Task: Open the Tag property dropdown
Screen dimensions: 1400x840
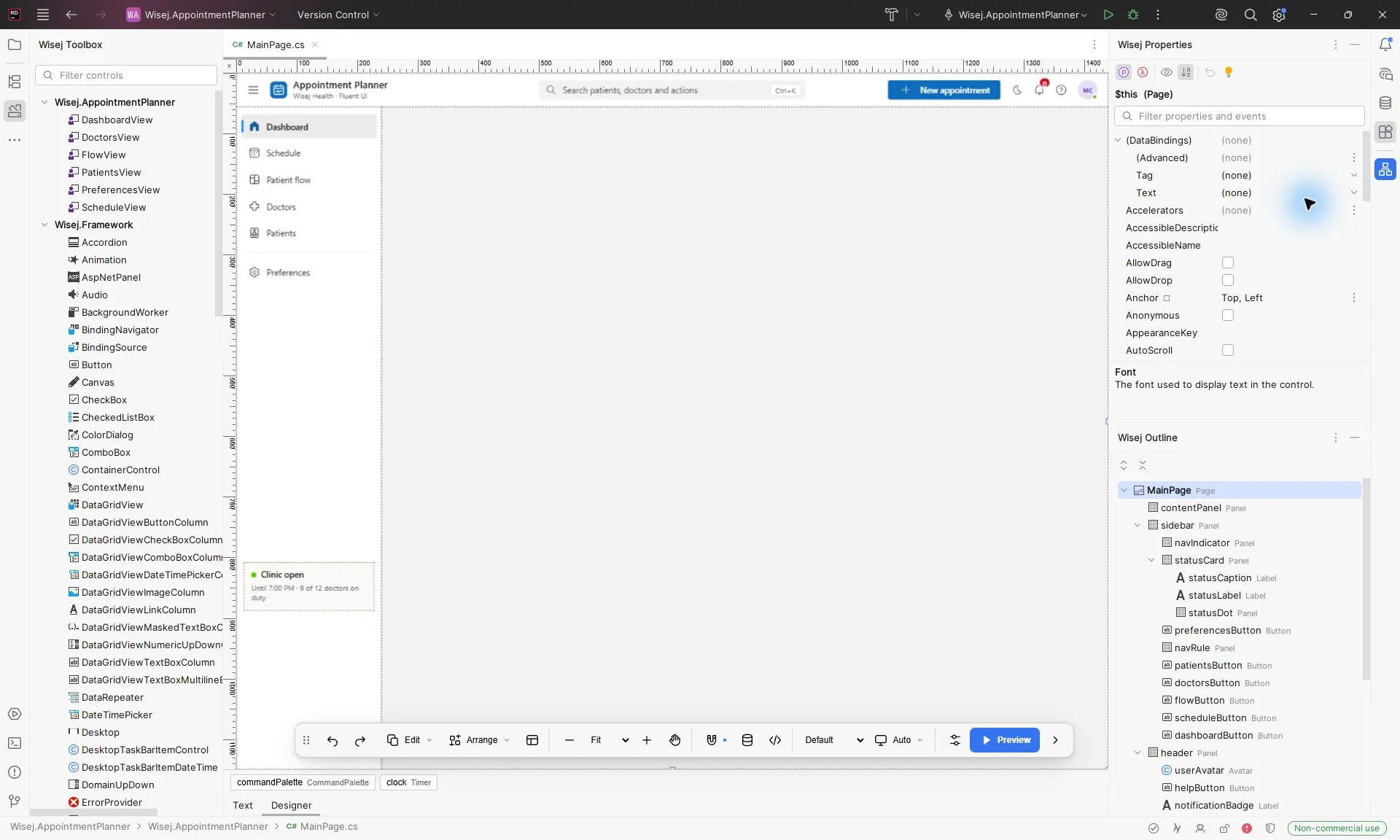Action: click(x=1354, y=175)
